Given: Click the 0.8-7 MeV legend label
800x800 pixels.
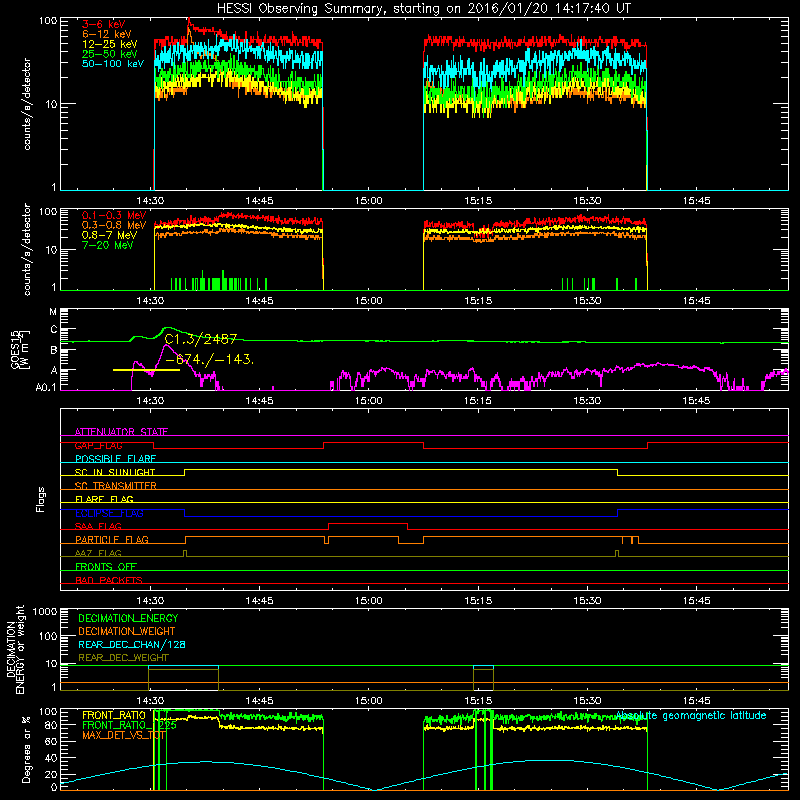Looking at the screenshot, I should [109, 235].
